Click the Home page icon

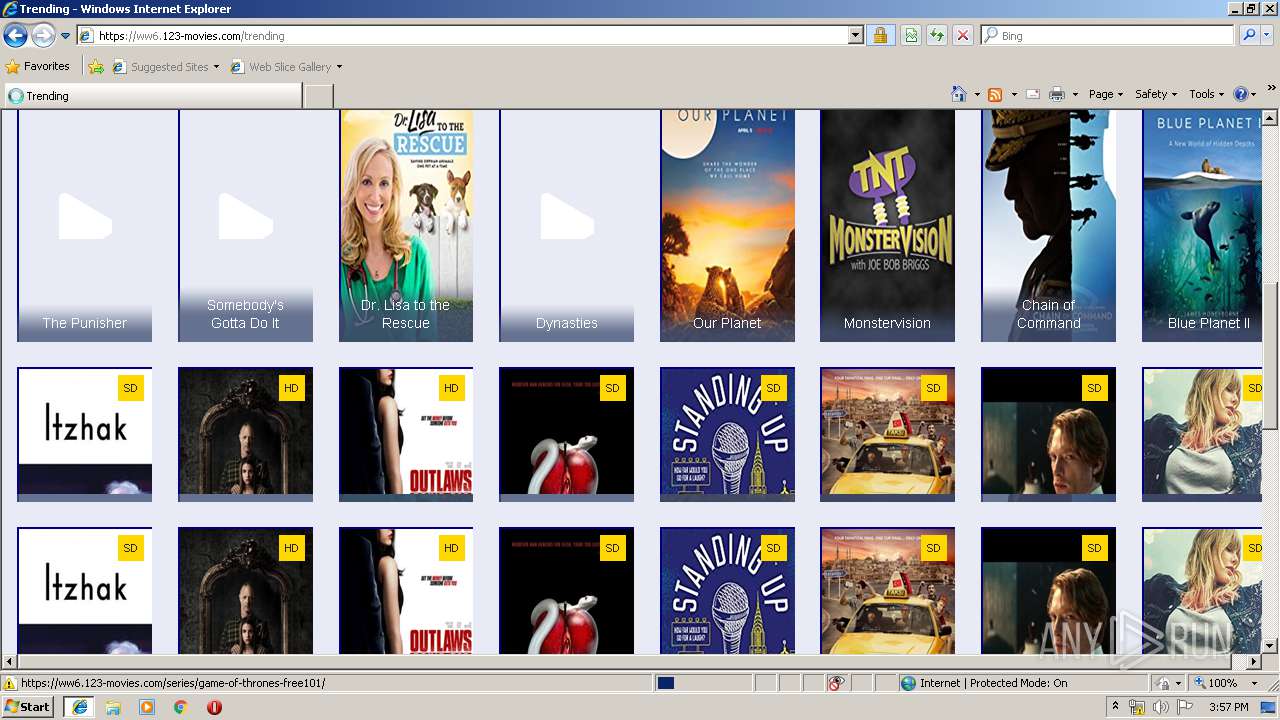coord(958,94)
